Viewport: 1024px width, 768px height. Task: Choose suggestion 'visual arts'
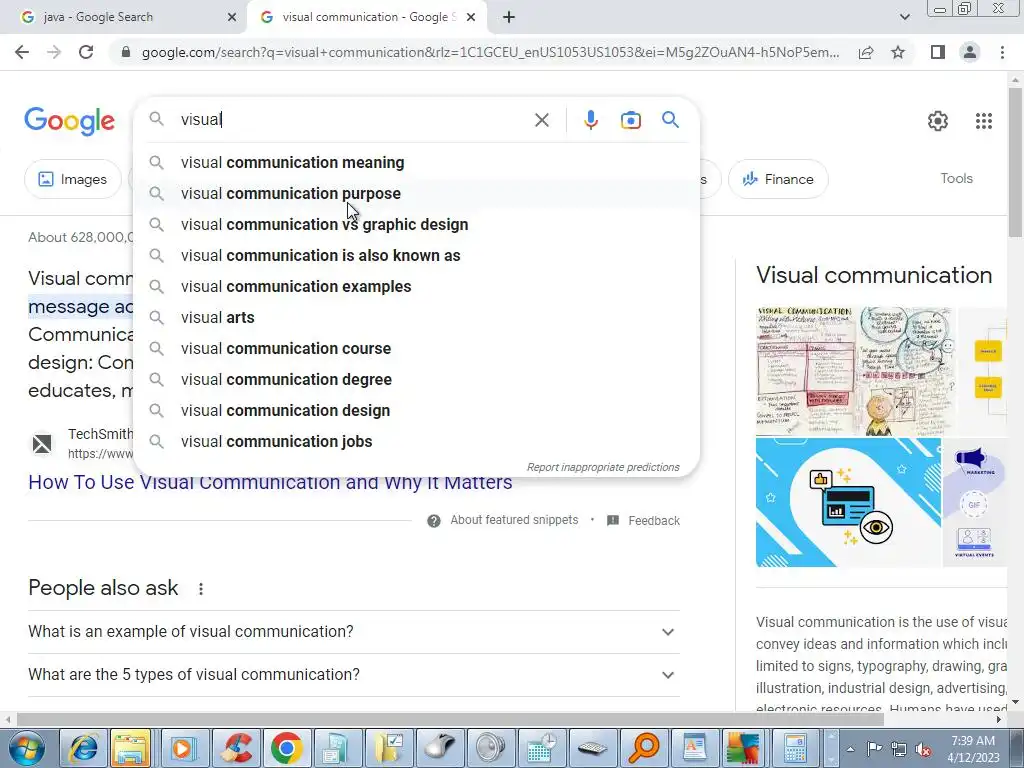coord(416,317)
